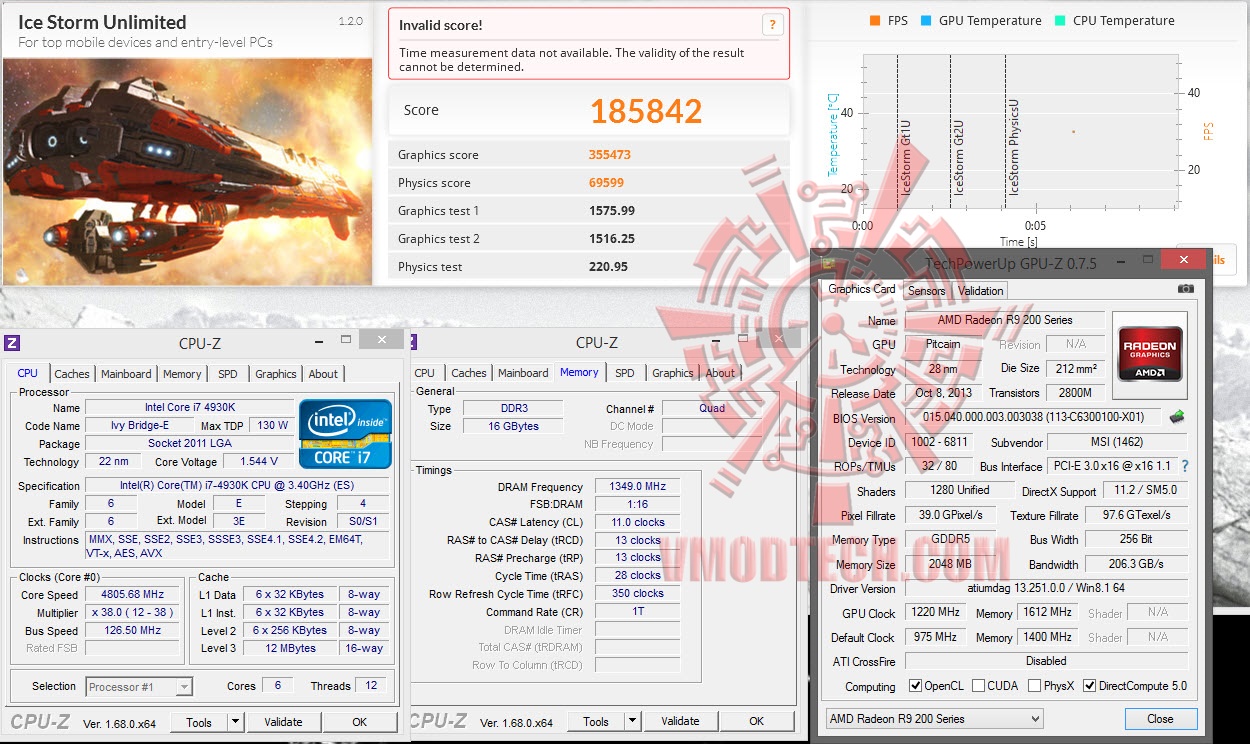Click the Core Speed field 4805.68 MHz

click(133, 594)
